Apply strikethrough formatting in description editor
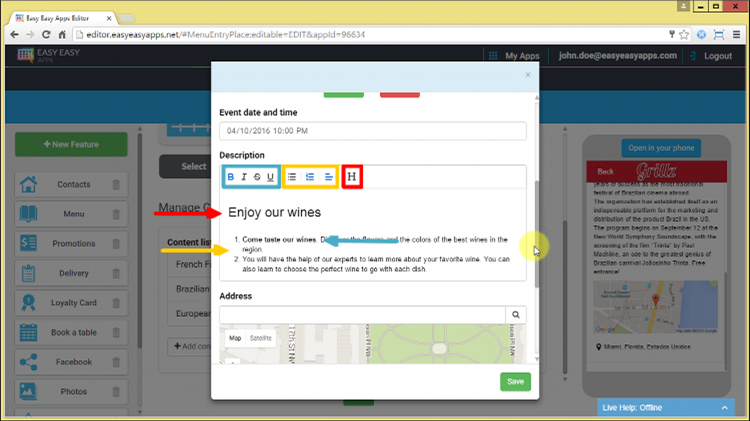 click(257, 177)
